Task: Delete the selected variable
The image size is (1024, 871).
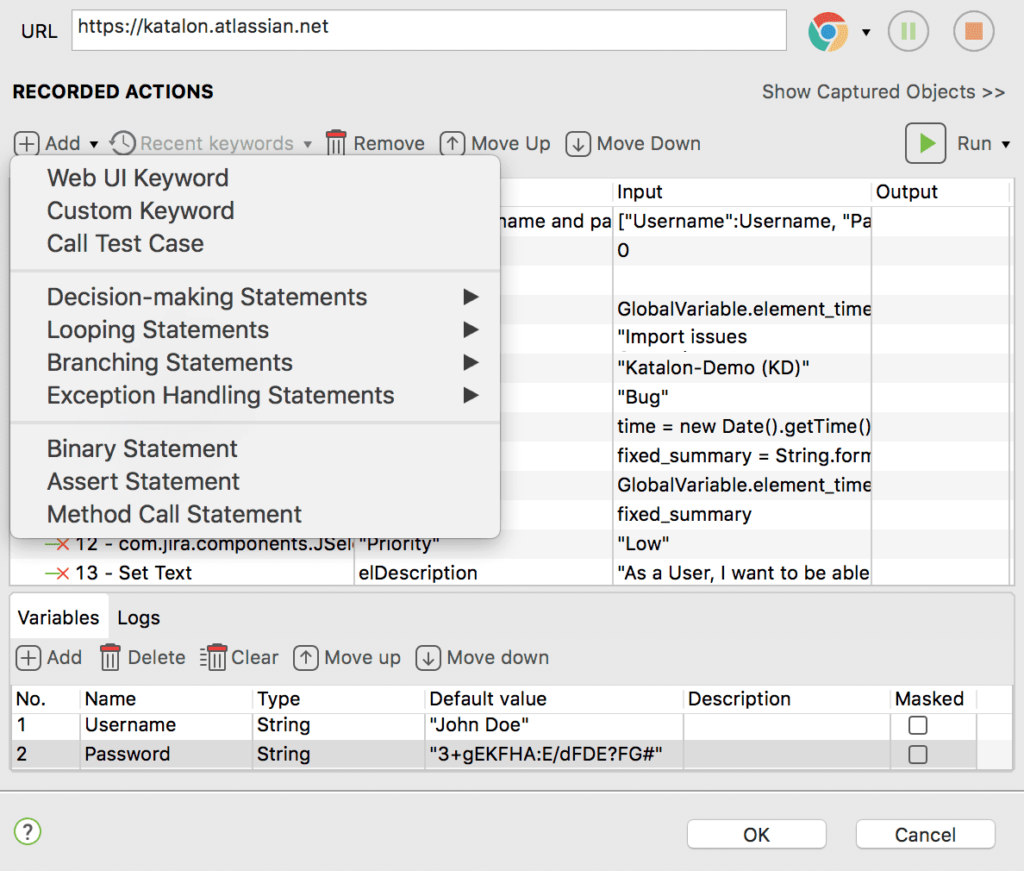Action: pos(142,658)
